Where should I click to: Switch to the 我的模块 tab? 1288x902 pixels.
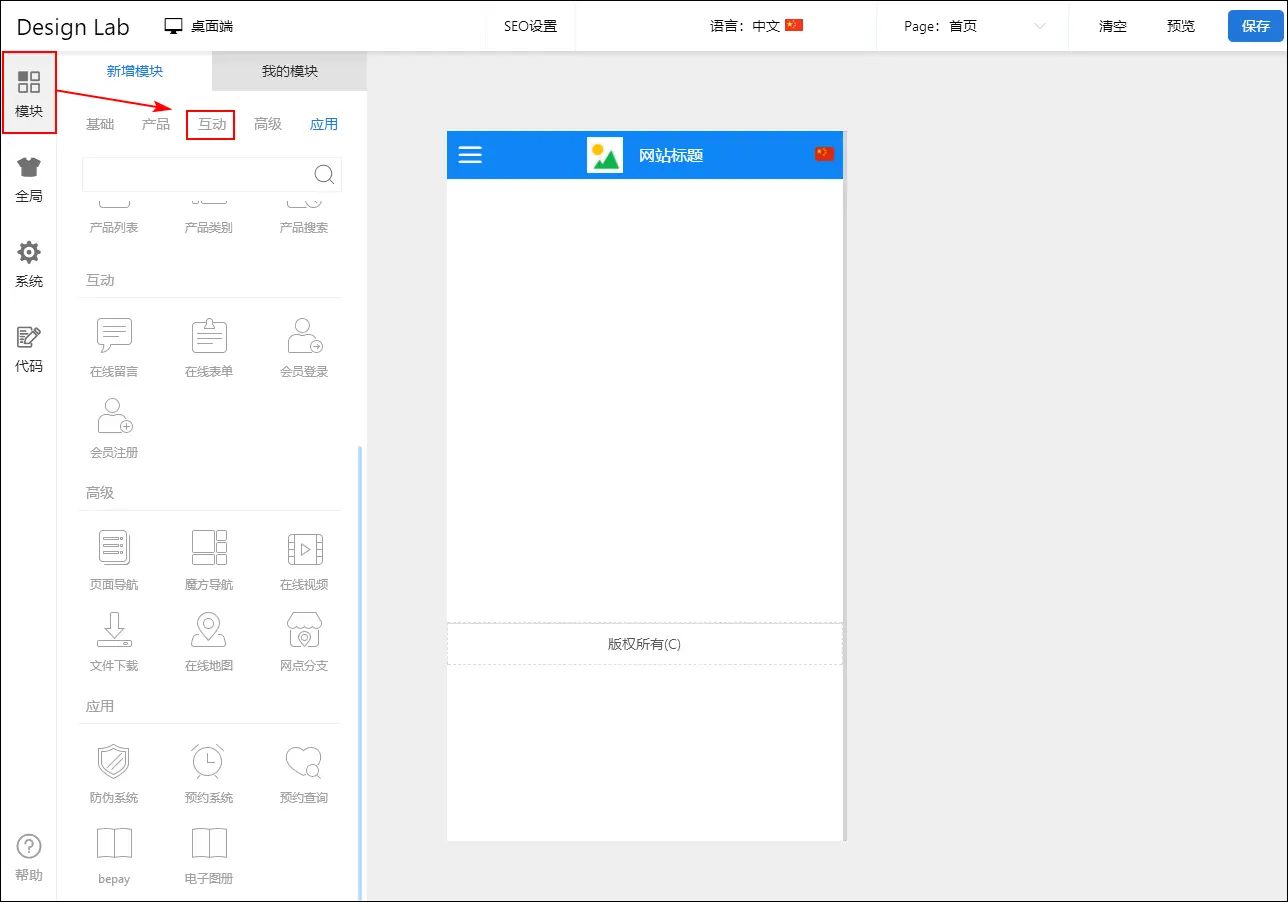point(289,71)
